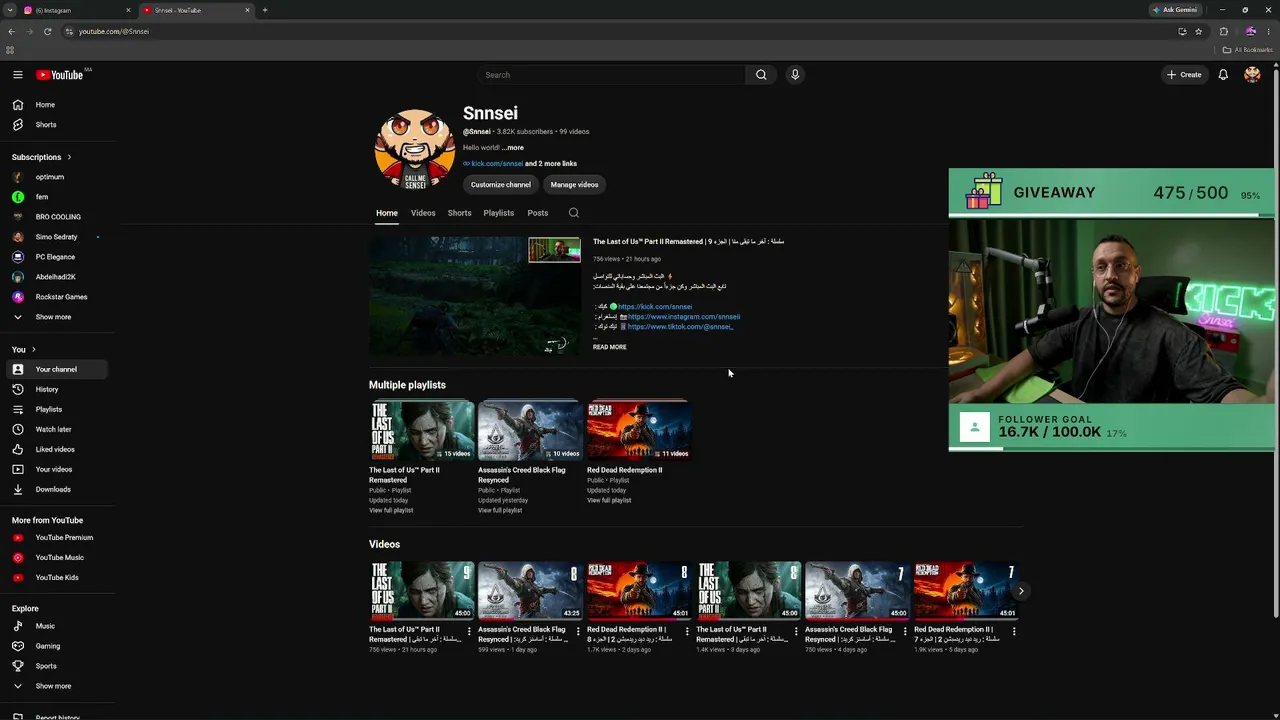Reload the browser page

pyautogui.click(x=47, y=31)
